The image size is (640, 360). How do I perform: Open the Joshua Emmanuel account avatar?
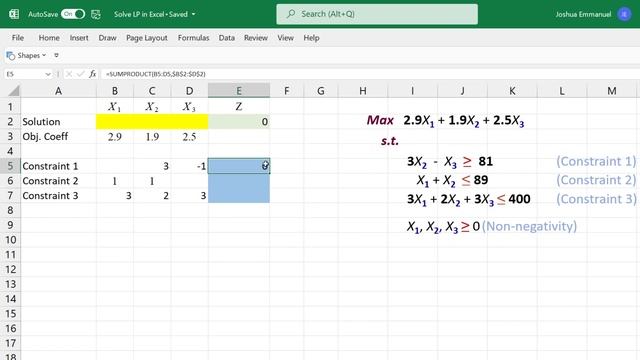coord(624,14)
